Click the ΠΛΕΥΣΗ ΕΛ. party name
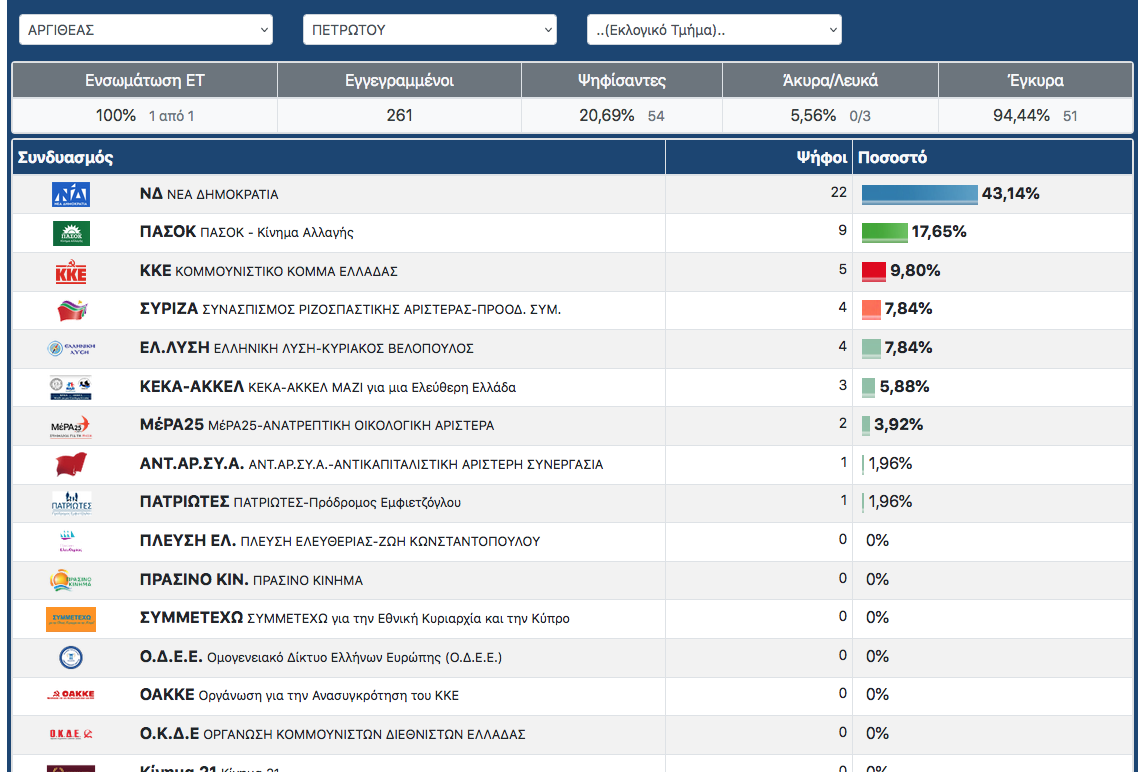1147x772 pixels. (x=188, y=541)
